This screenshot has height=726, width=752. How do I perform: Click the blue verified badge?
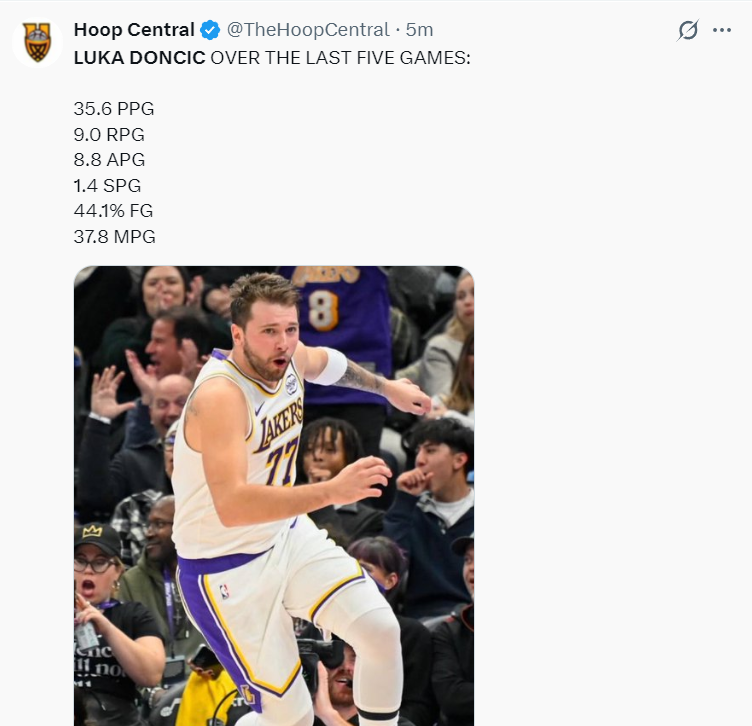point(210,30)
